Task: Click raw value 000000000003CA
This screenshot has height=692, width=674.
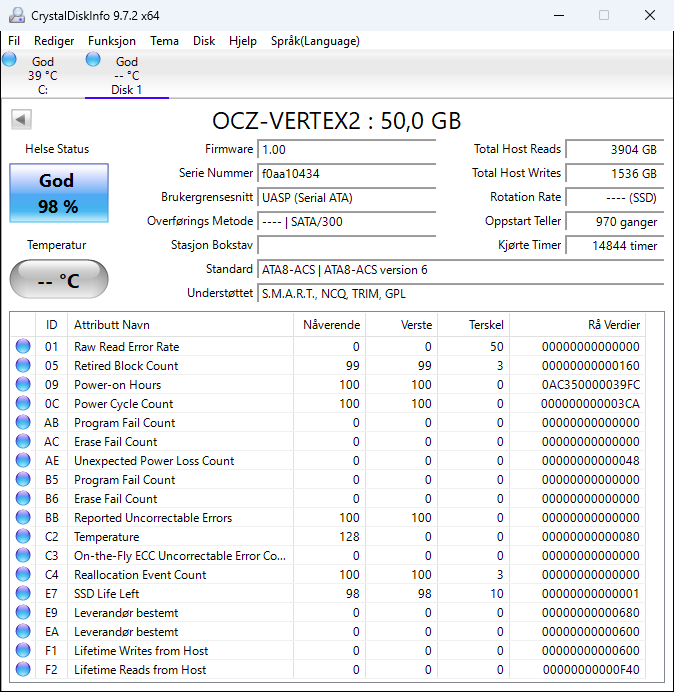Action: coord(591,404)
